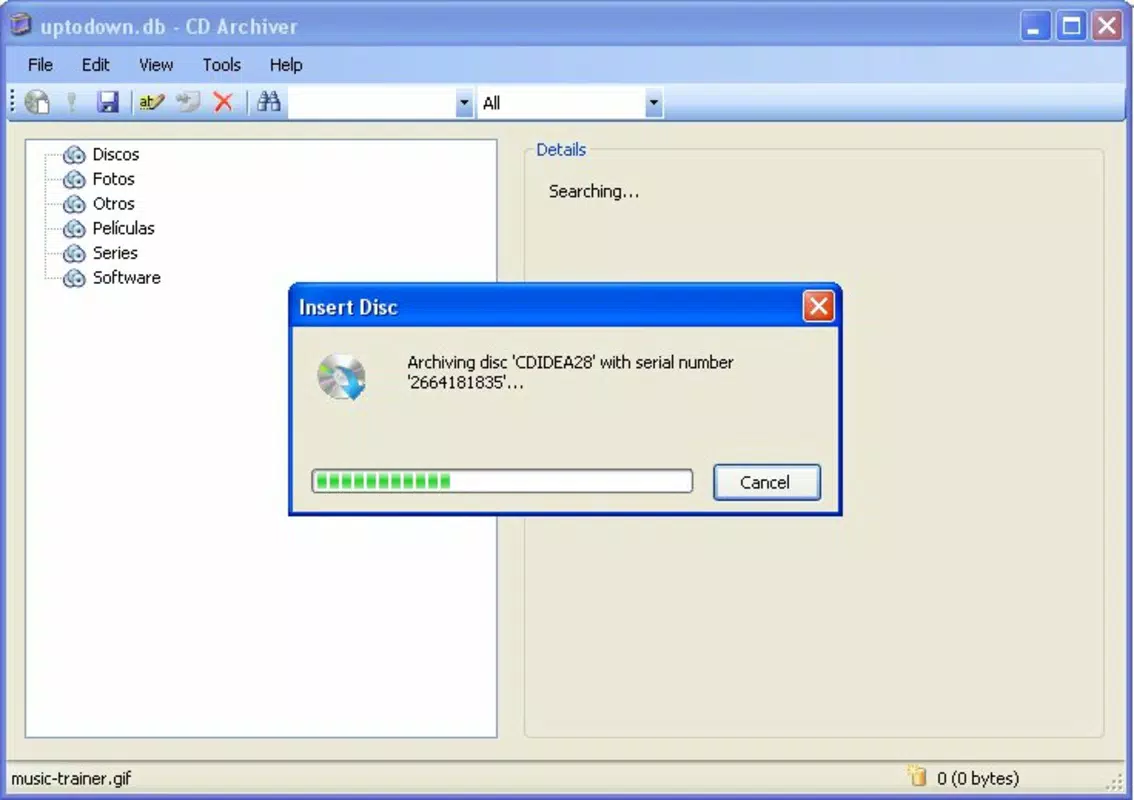Click the archiving progress bar
The image size is (1134, 800).
[x=502, y=481]
